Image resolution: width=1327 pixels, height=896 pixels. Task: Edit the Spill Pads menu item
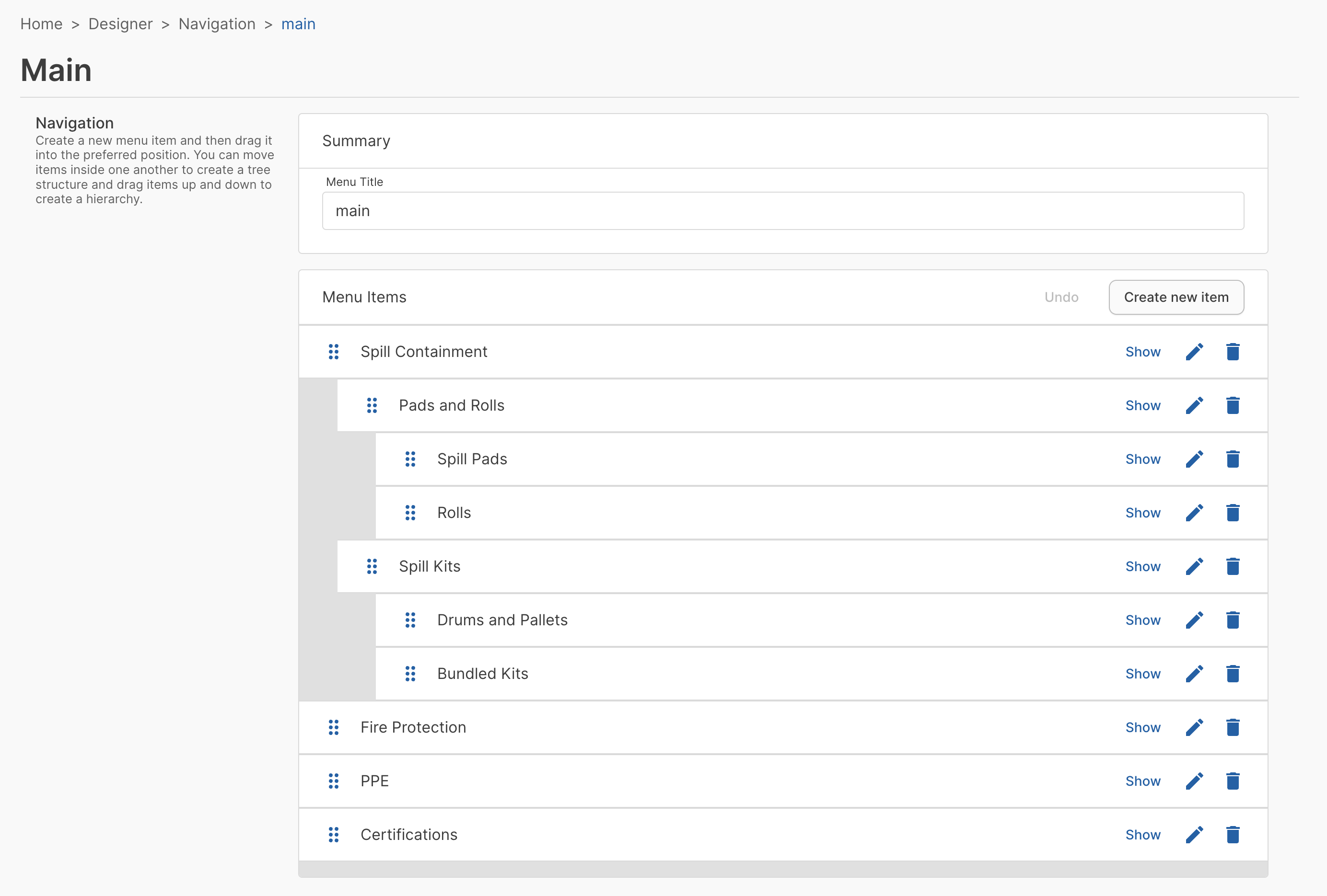click(1194, 459)
